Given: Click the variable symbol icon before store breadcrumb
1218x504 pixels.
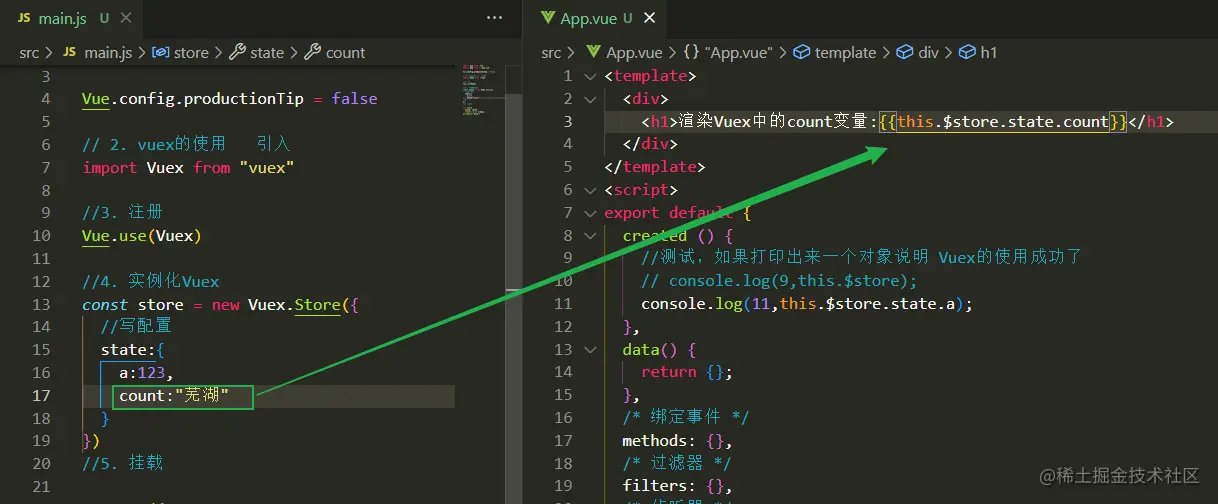Looking at the screenshot, I should tap(160, 52).
